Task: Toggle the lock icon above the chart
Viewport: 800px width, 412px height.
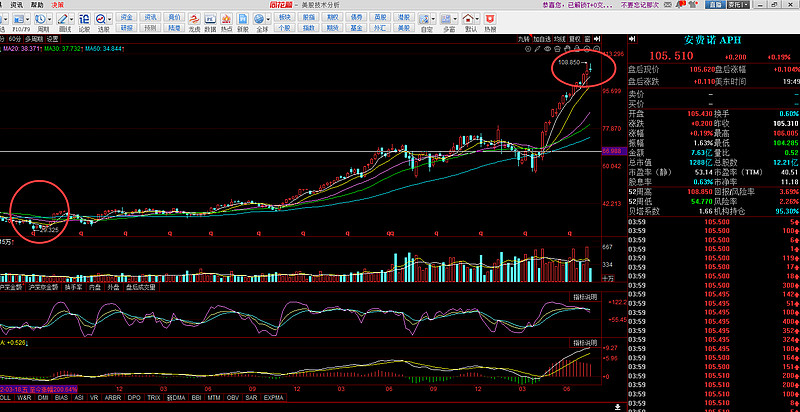Action: [577, 49]
